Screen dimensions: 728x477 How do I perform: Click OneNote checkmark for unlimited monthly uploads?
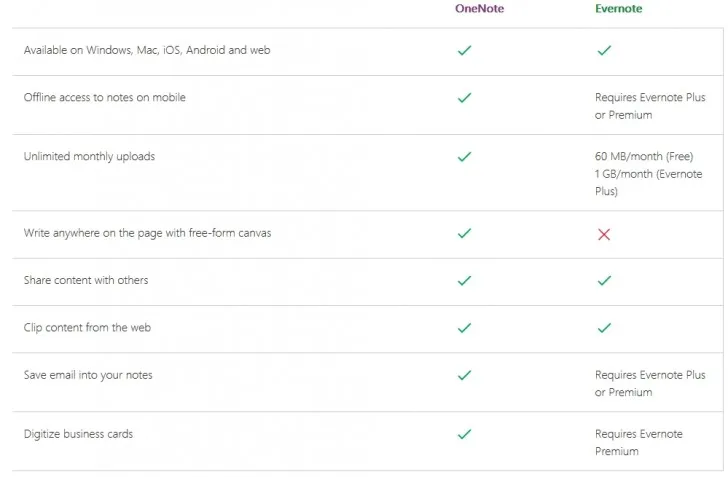[x=464, y=157]
